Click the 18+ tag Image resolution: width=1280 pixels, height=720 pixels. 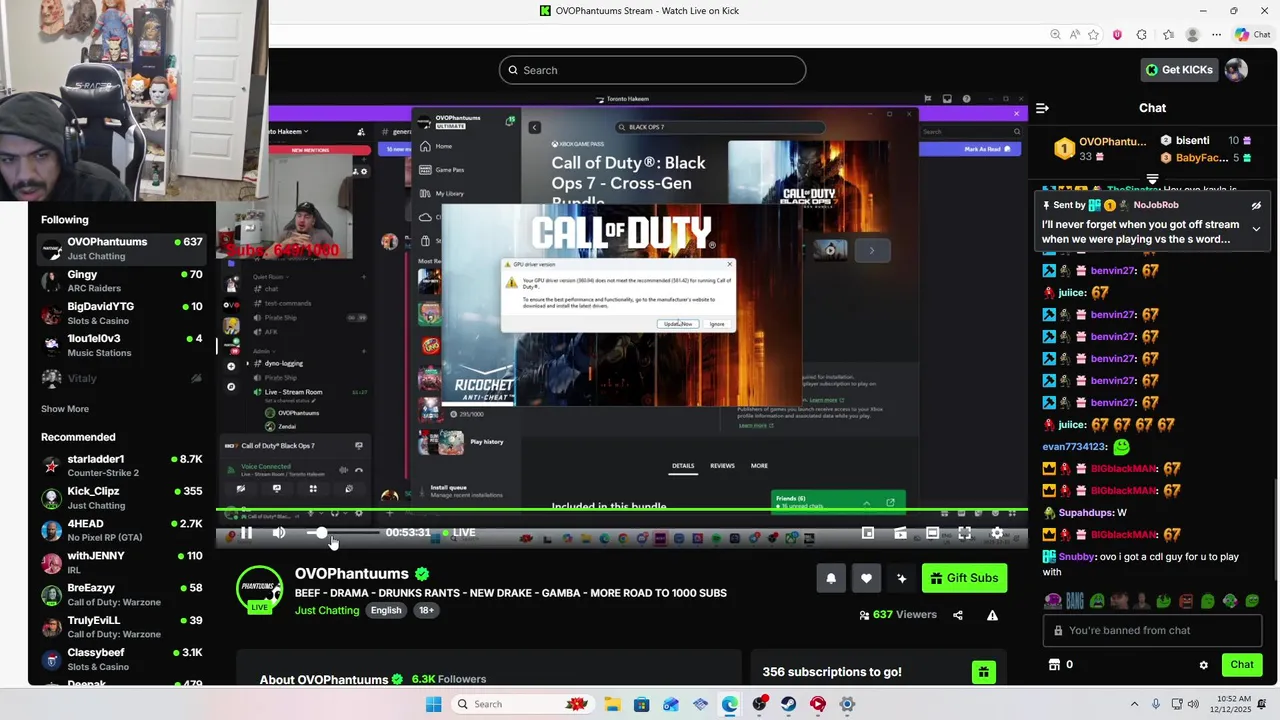click(426, 611)
